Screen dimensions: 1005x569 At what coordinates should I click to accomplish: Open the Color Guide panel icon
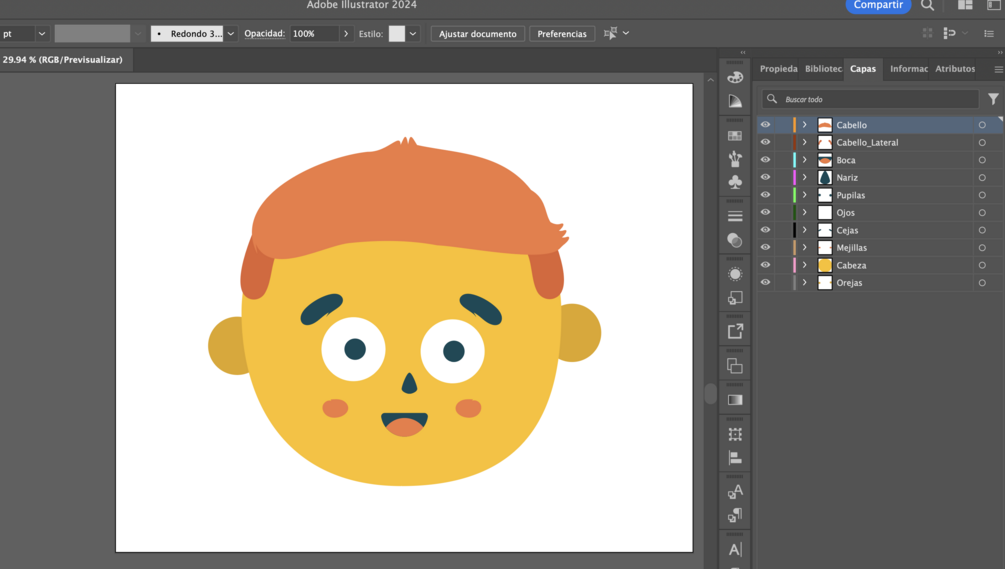tap(735, 101)
